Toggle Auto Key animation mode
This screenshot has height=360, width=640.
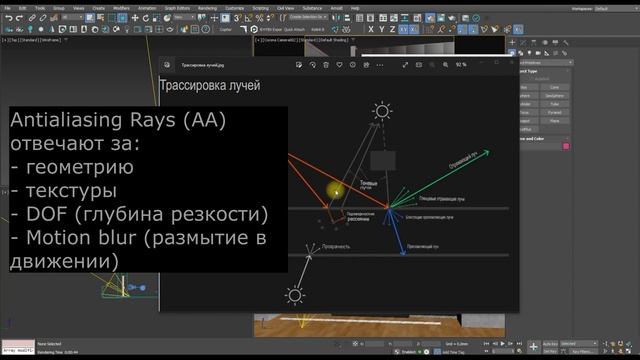550,344
